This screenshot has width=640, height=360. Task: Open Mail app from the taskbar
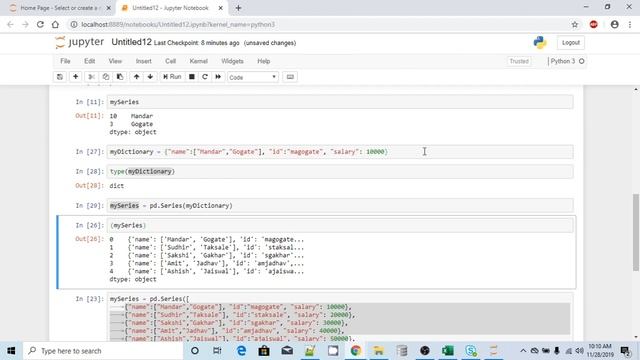click(287, 351)
